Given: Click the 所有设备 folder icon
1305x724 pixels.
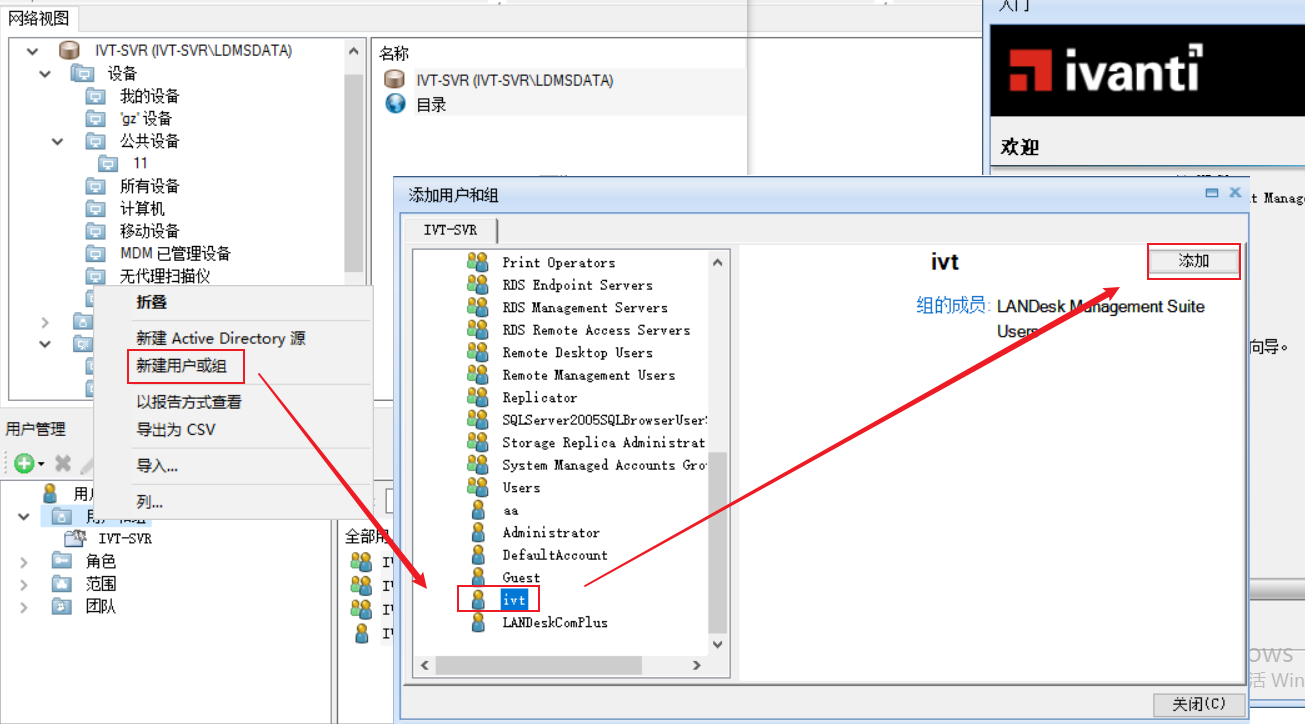Looking at the screenshot, I should [x=95, y=186].
